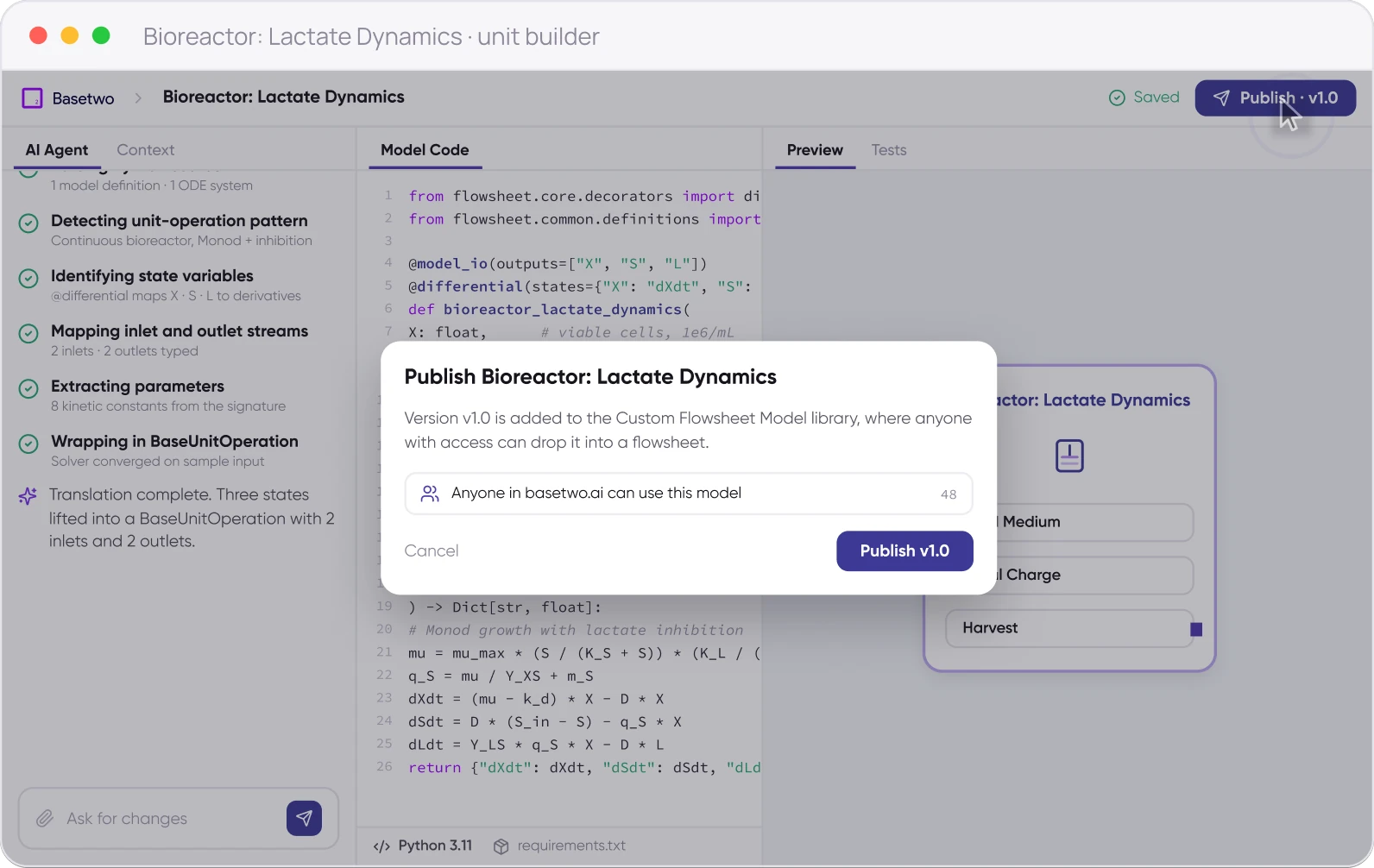Click the Publish · v1.0 header button
Screen dimensions: 1374x868
point(1276,97)
